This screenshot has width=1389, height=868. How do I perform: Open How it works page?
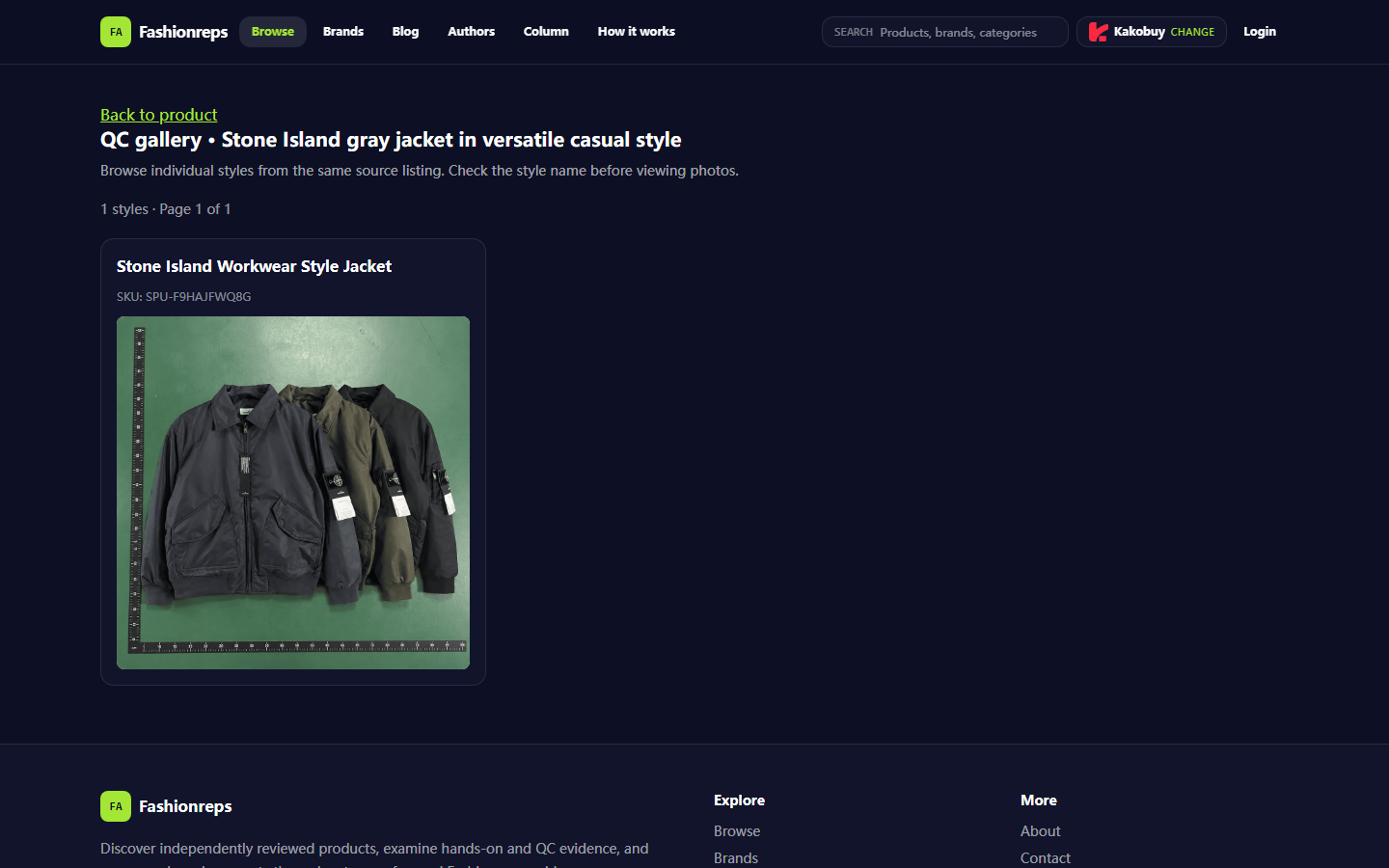pos(637,32)
